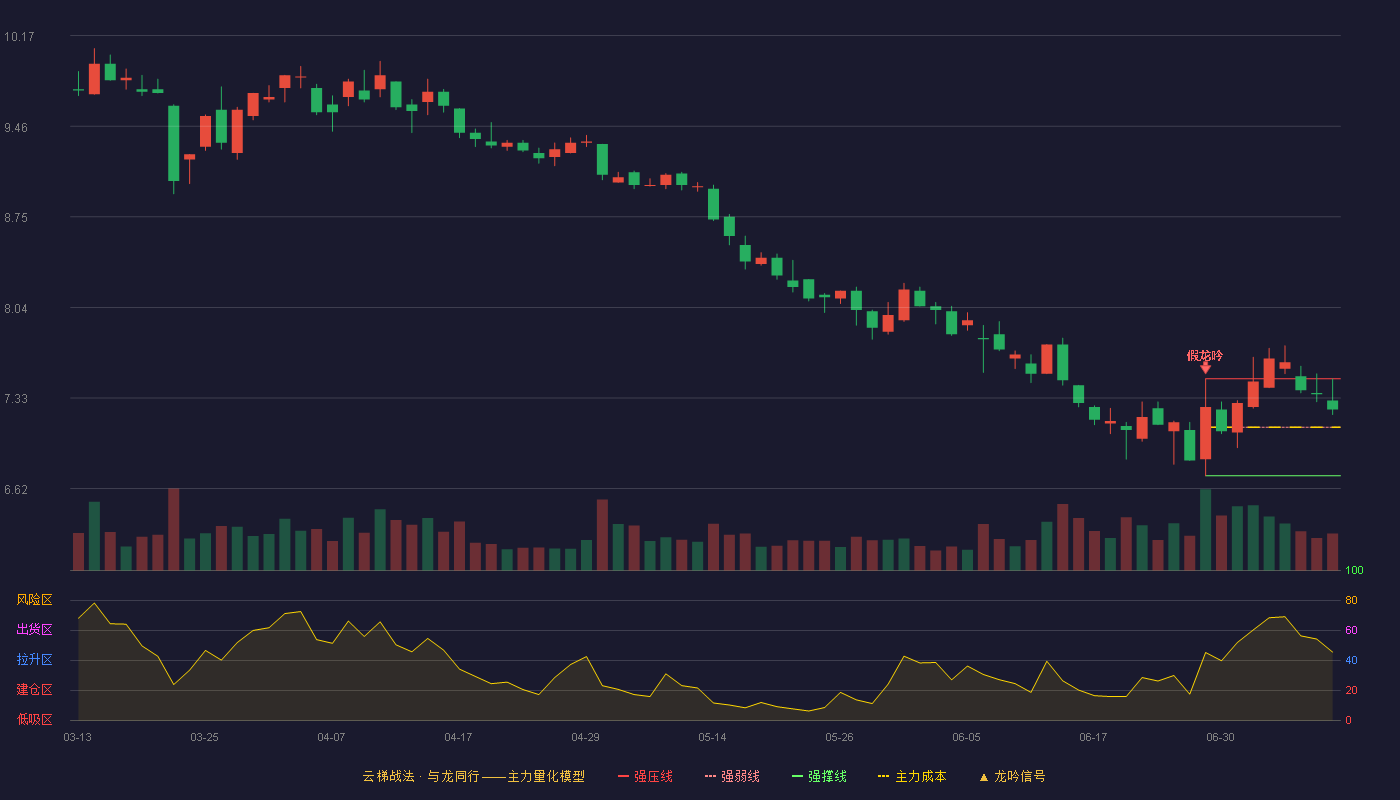Click the tallest green volume bar near 06-30

click(1205, 530)
